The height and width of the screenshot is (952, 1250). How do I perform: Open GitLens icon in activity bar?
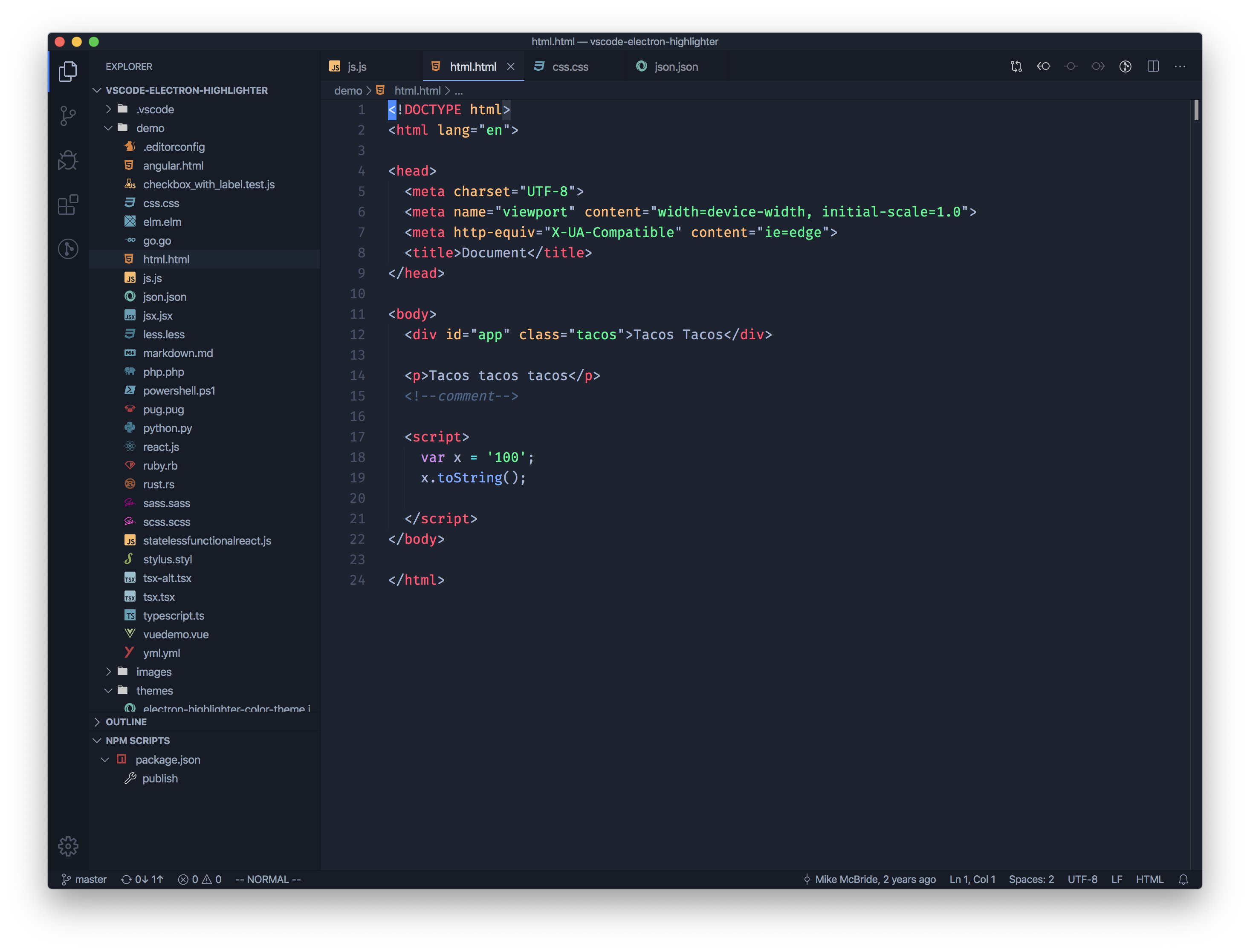[68, 249]
